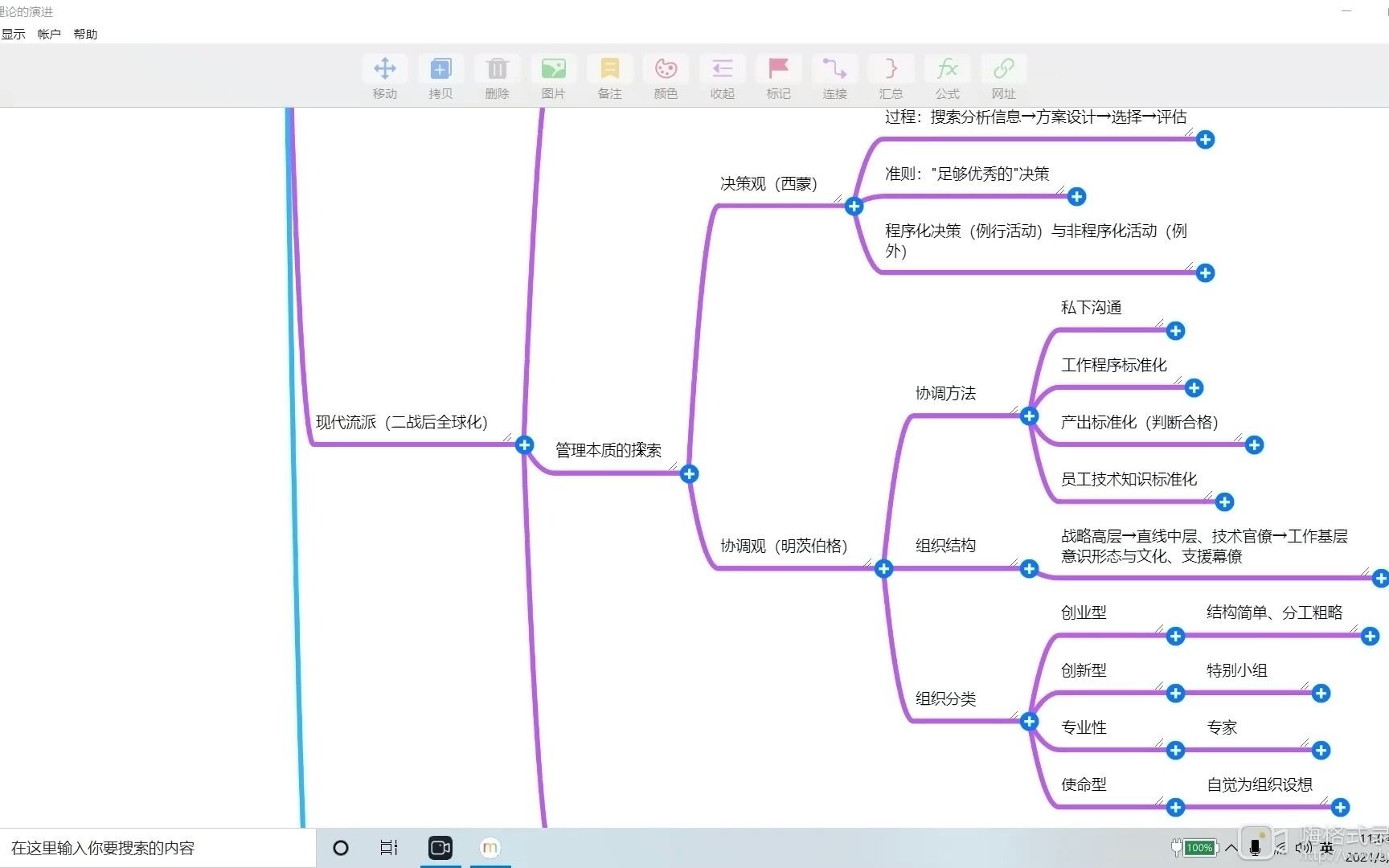Insert a formula via the 公式 icon

tap(946, 76)
